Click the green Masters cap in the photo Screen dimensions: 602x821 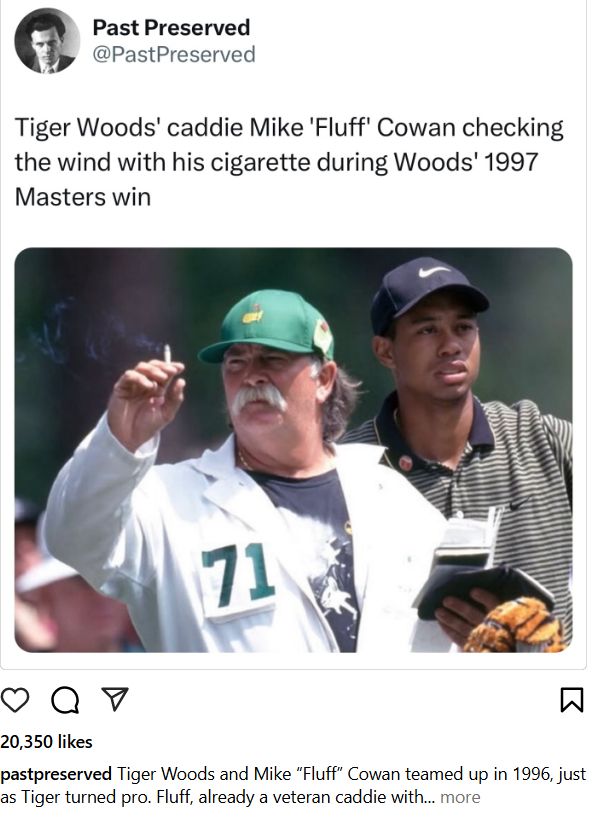(x=267, y=326)
